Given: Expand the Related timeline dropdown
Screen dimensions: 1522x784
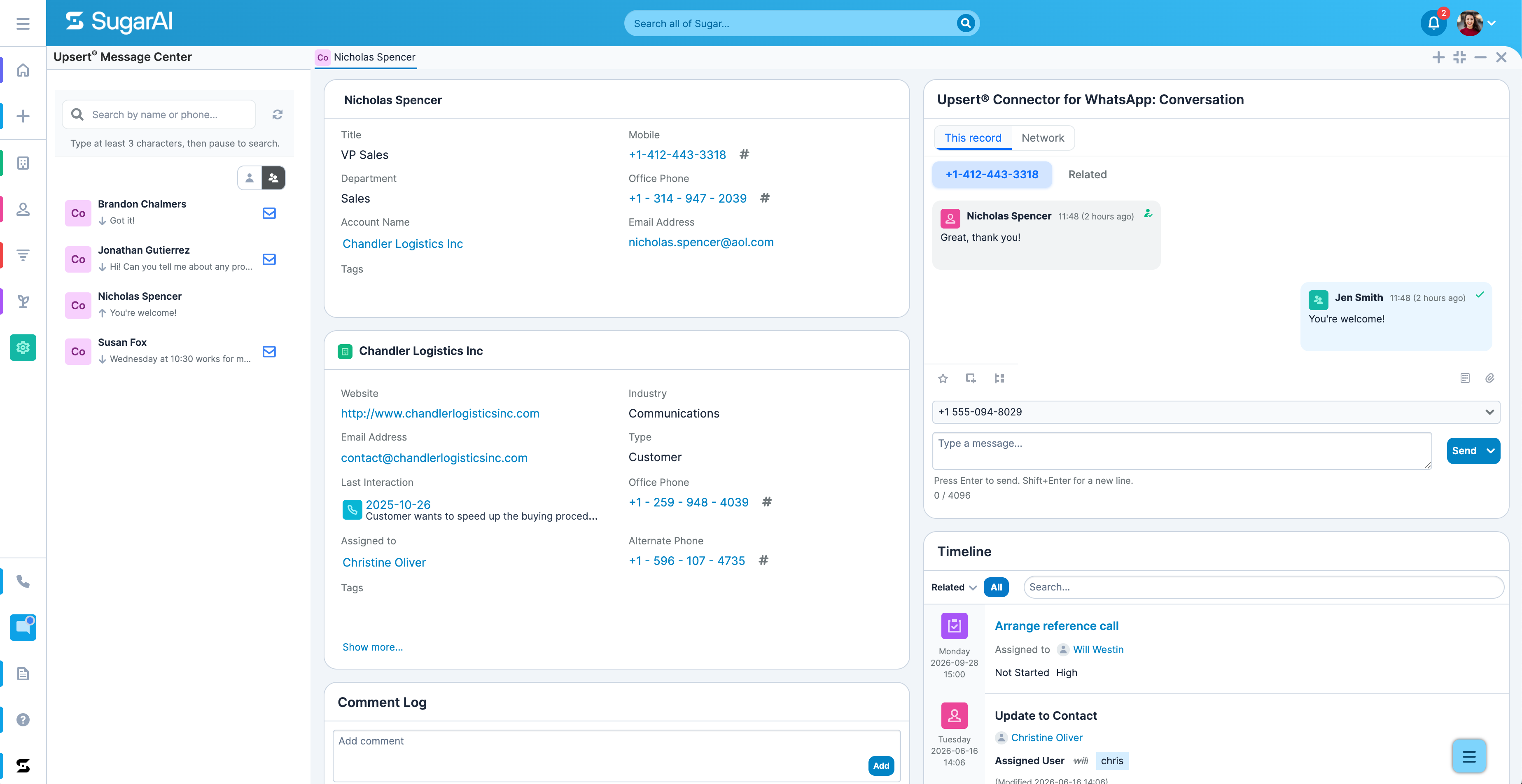Looking at the screenshot, I should [954, 587].
